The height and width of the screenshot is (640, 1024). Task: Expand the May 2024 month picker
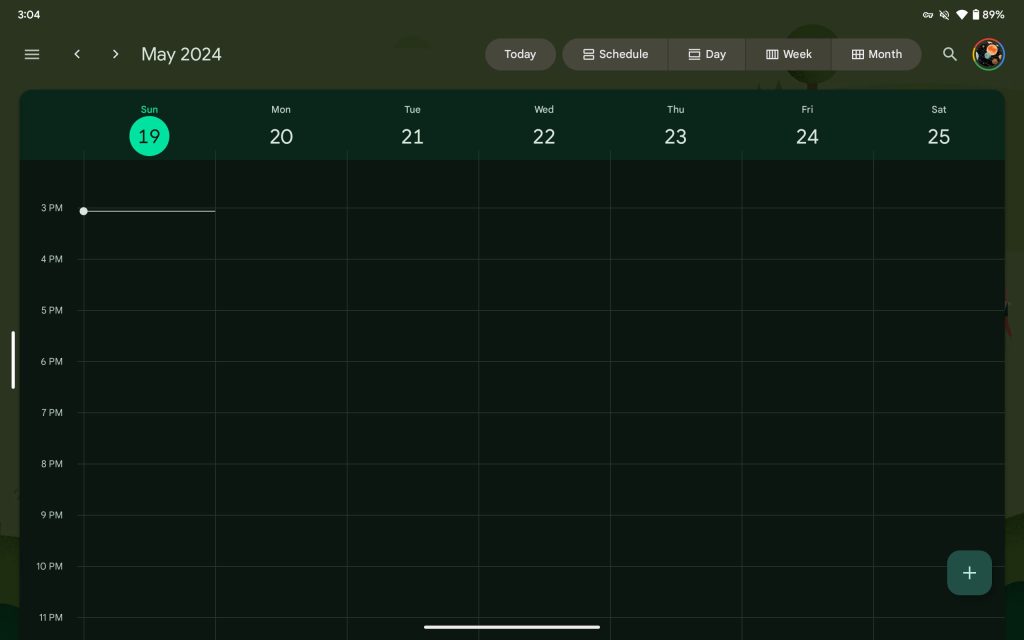pos(181,54)
